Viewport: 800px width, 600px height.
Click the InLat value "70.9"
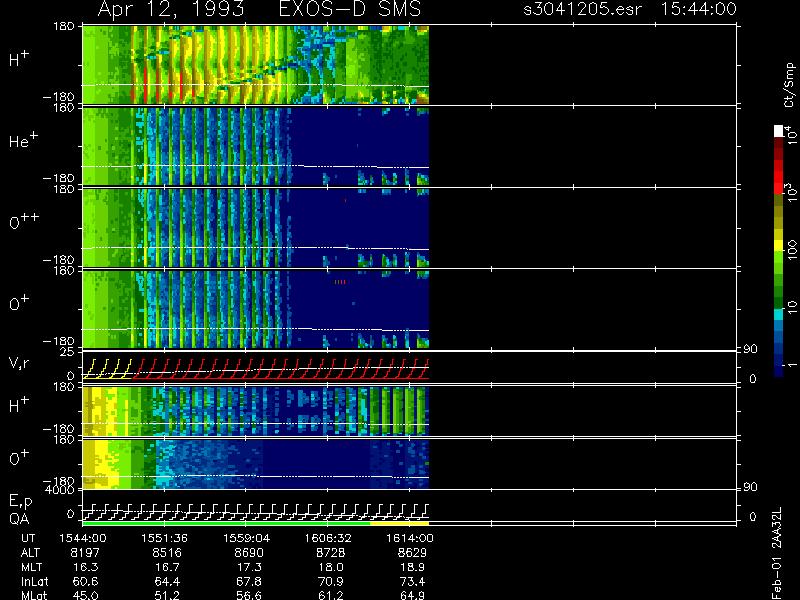(331, 582)
